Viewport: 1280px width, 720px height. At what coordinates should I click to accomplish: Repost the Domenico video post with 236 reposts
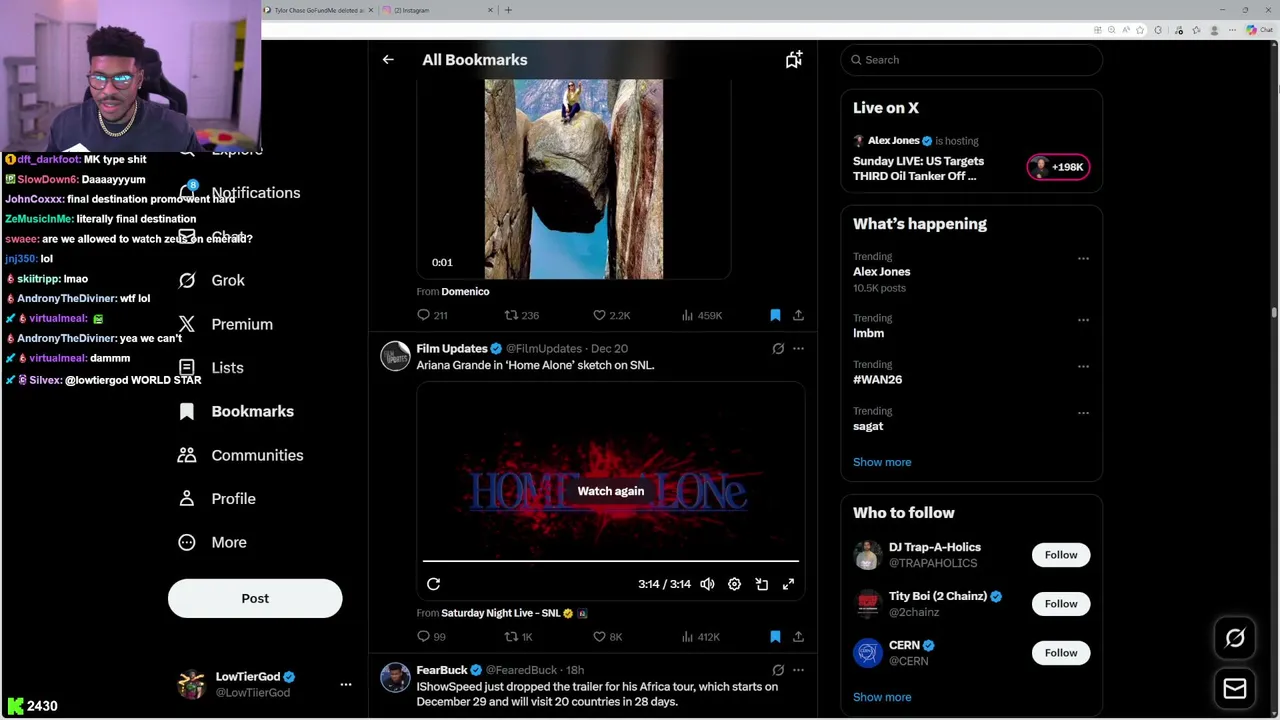pyautogui.click(x=521, y=315)
